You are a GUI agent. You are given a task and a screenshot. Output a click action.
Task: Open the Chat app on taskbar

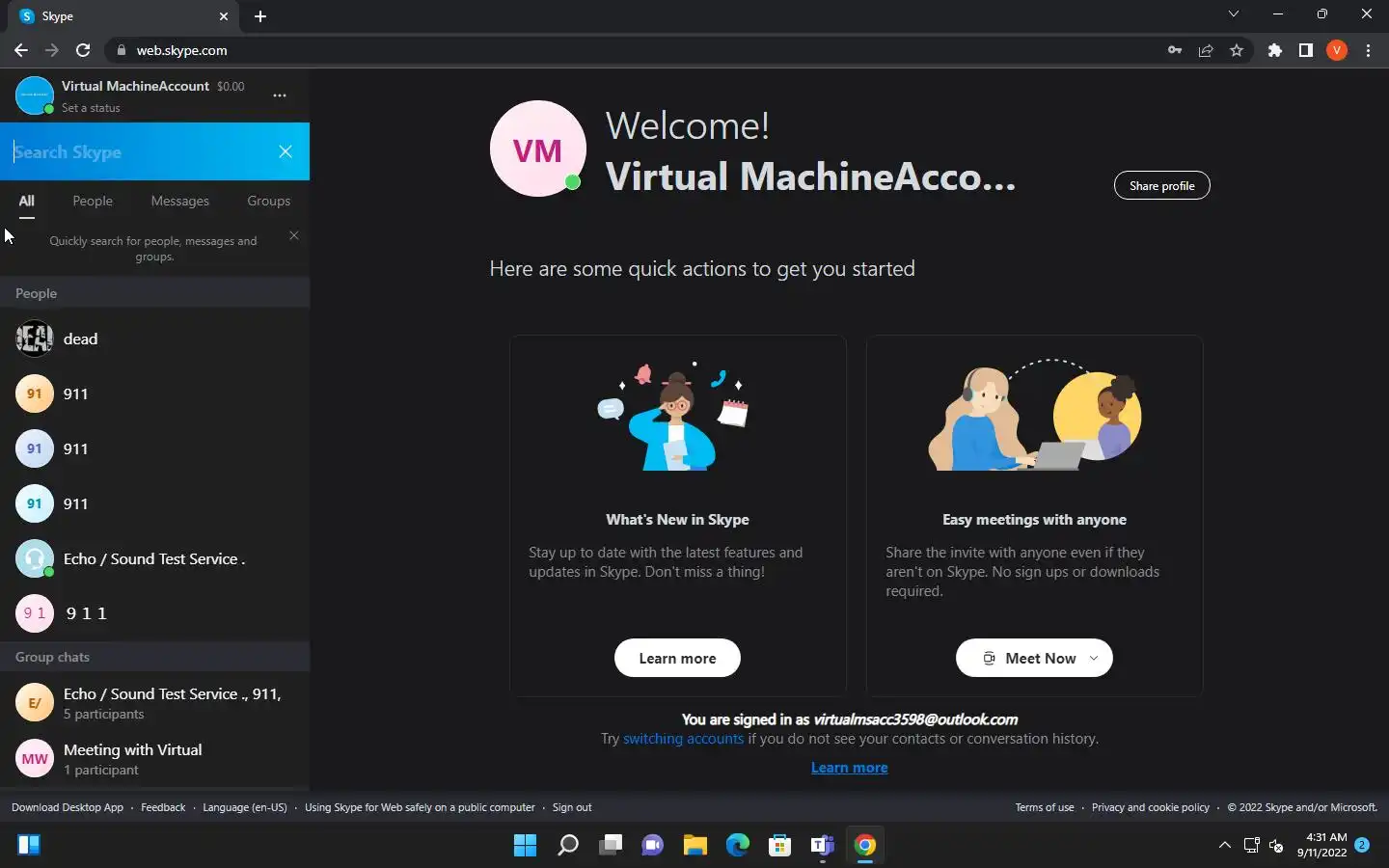tap(653, 845)
